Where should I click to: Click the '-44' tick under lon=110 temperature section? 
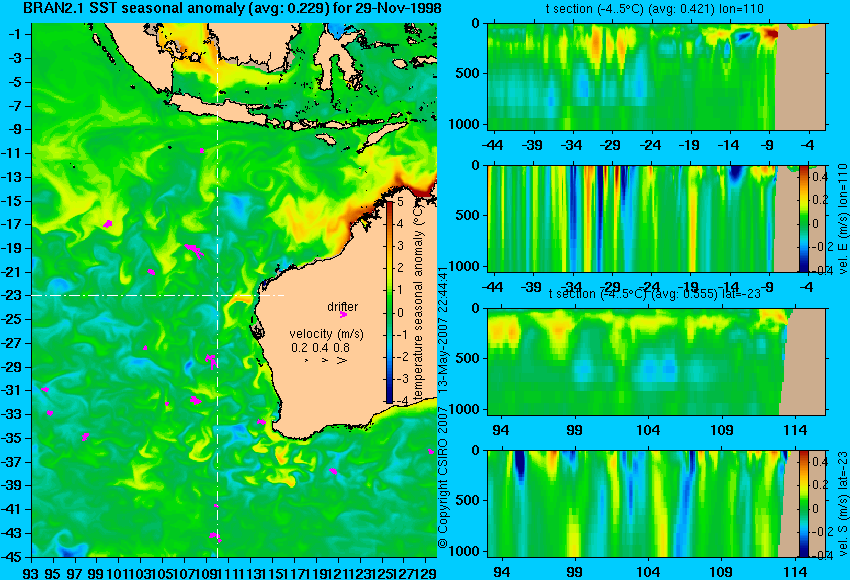coord(493,145)
